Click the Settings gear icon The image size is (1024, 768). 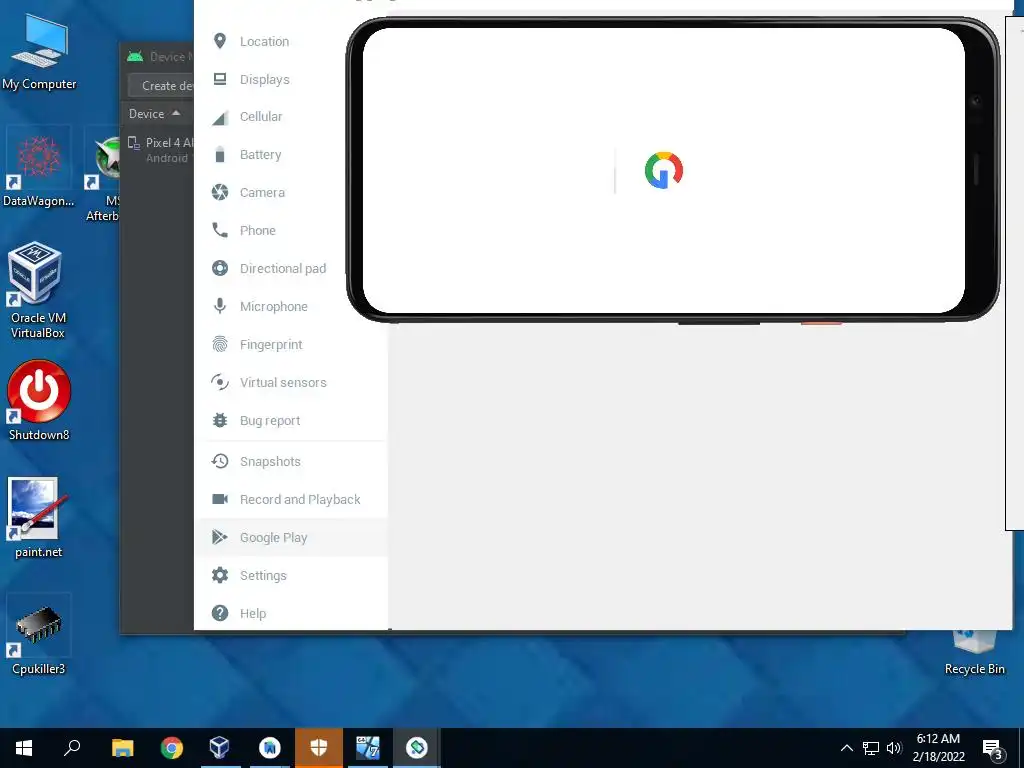[220, 575]
